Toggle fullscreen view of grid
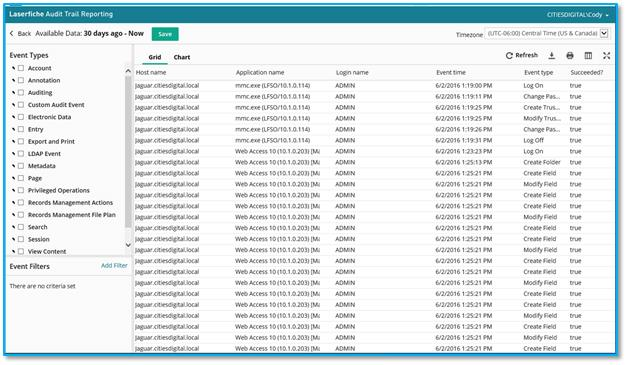This screenshot has width=627, height=365. click(x=607, y=56)
